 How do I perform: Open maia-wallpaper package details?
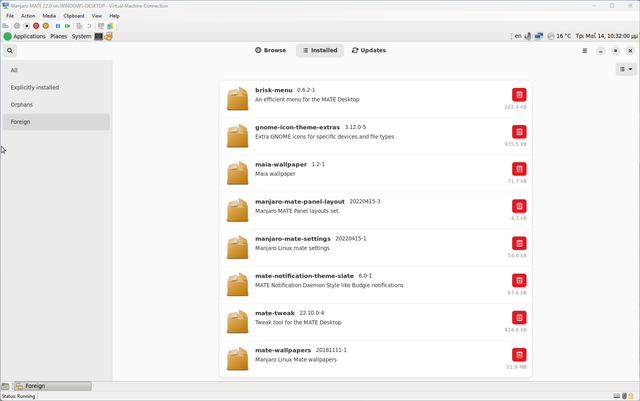click(376, 173)
